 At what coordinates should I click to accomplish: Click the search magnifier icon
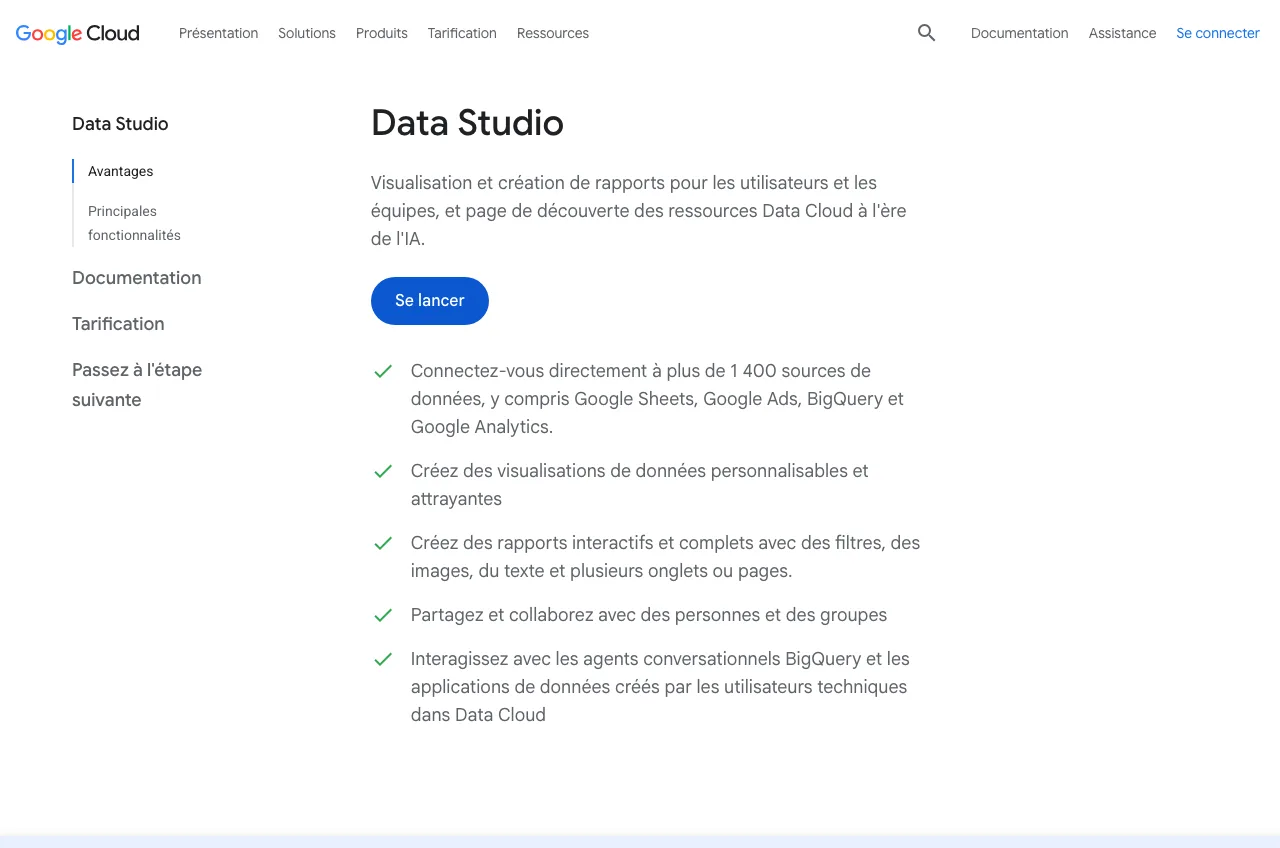927,33
